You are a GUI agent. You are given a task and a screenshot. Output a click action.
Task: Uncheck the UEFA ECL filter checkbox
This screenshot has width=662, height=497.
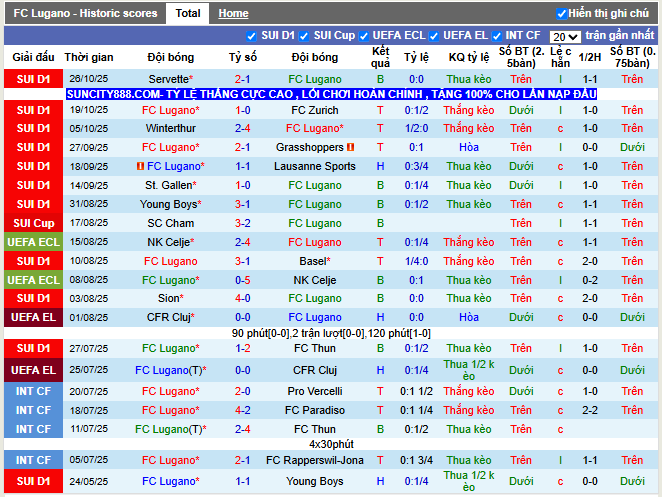click(x=367, y=36)
